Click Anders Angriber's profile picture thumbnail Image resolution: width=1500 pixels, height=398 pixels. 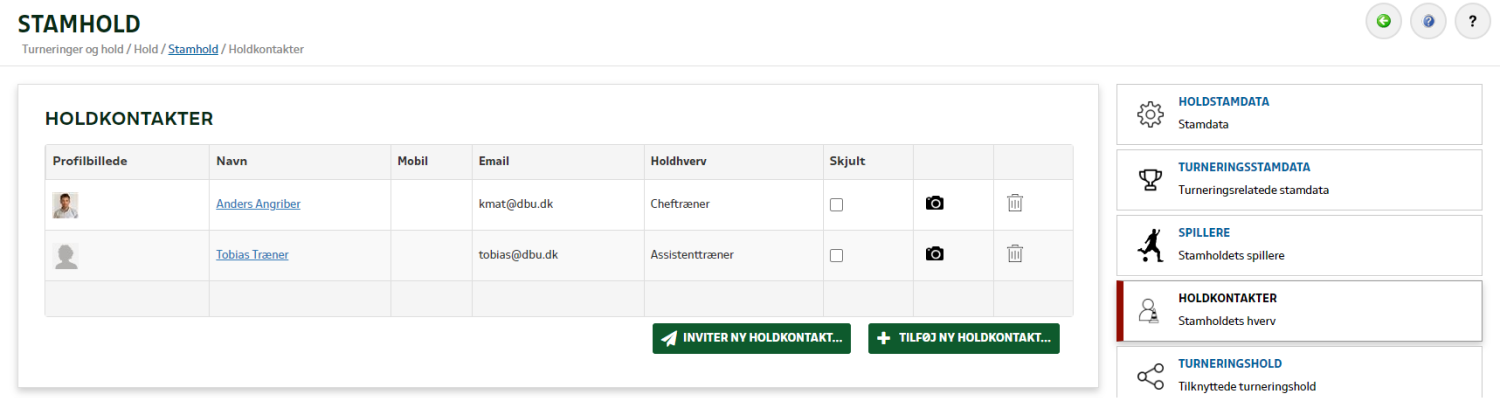pyautogui.click(x=66, y=205)
